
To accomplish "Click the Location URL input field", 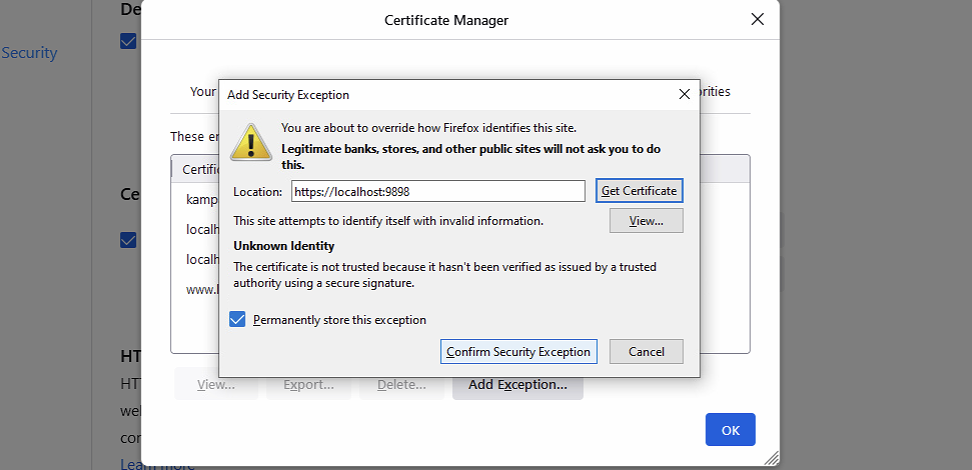I will click(x=438, y=191).
